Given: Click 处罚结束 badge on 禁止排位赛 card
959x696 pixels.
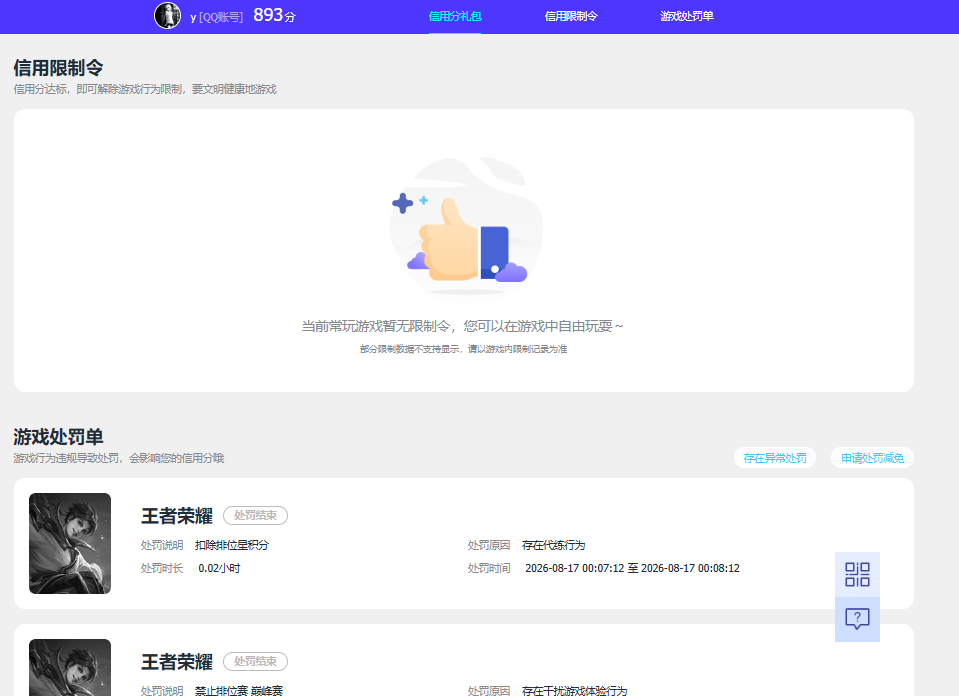Looking at the screenshot, I should (x=256, y=662).
